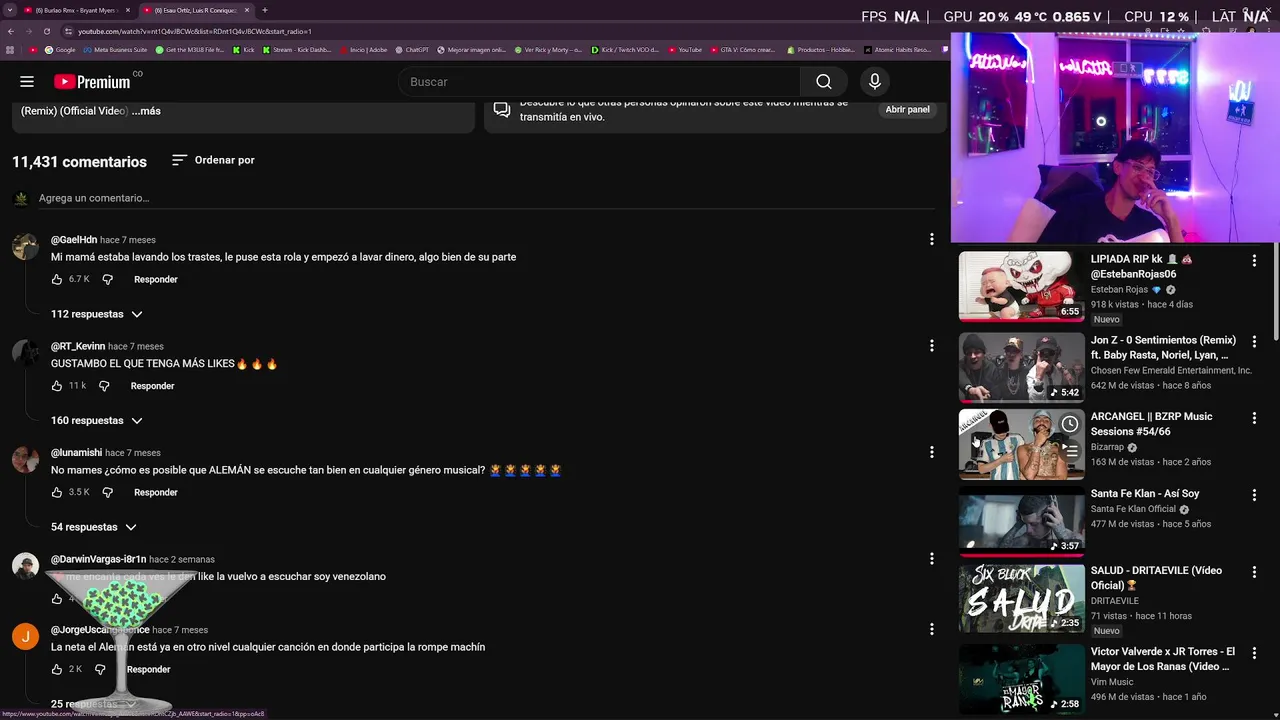Expand 112 respuestas under @GaelHdn
1280x720 pixels.
97,314
